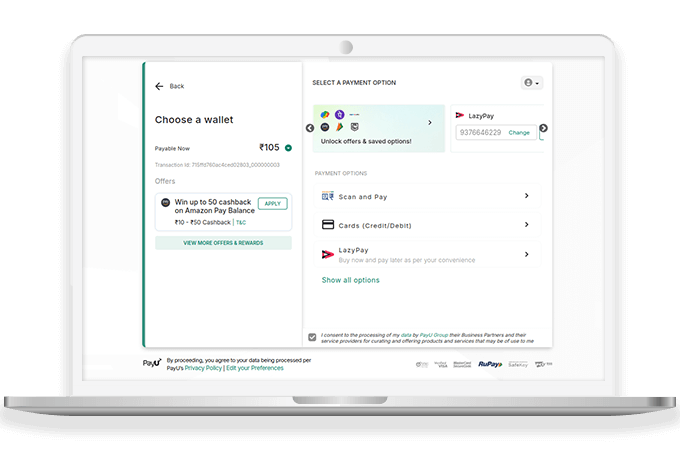Click the credit card icon
Viewport: 680px width, 450px height.
[x=328, y=225]
